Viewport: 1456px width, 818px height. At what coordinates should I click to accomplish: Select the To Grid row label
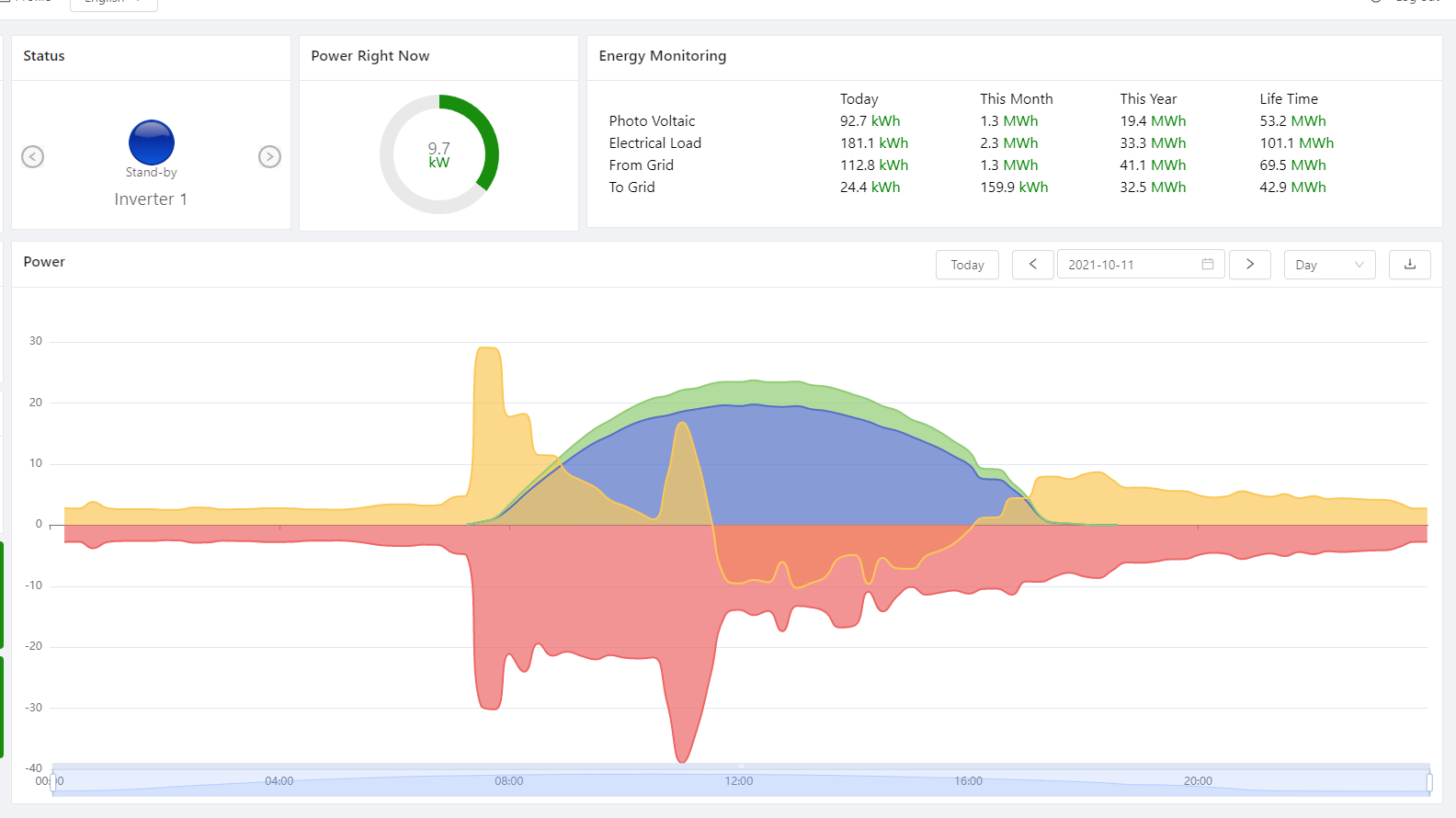pyautogui.click(x=631, y=187)
